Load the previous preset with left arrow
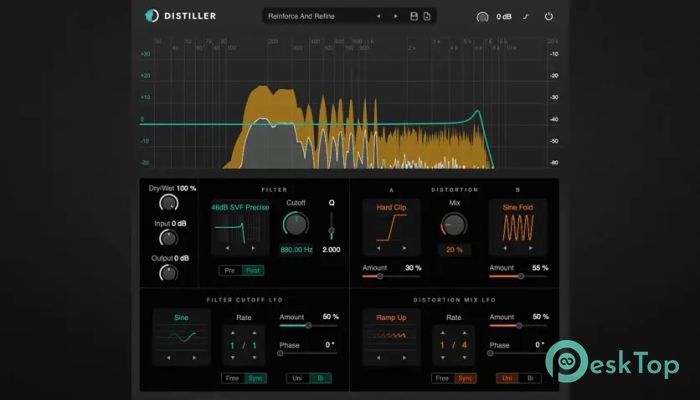Screen dimensions: 700x400 click(378, 16)
